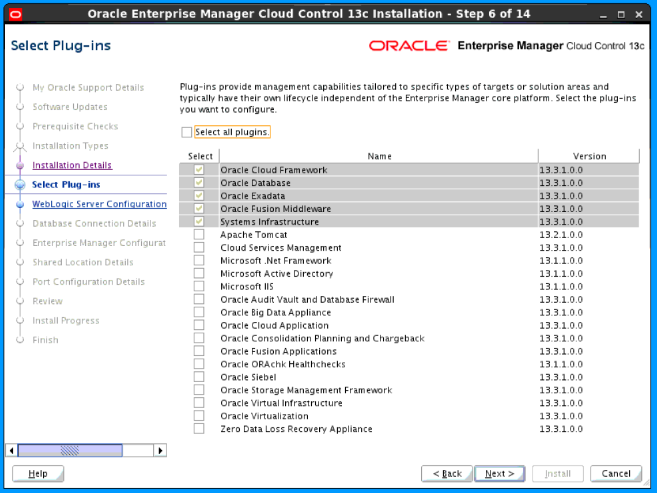The image size is (657, 493).
Task: Maximize the installer window
Action: 621,15
